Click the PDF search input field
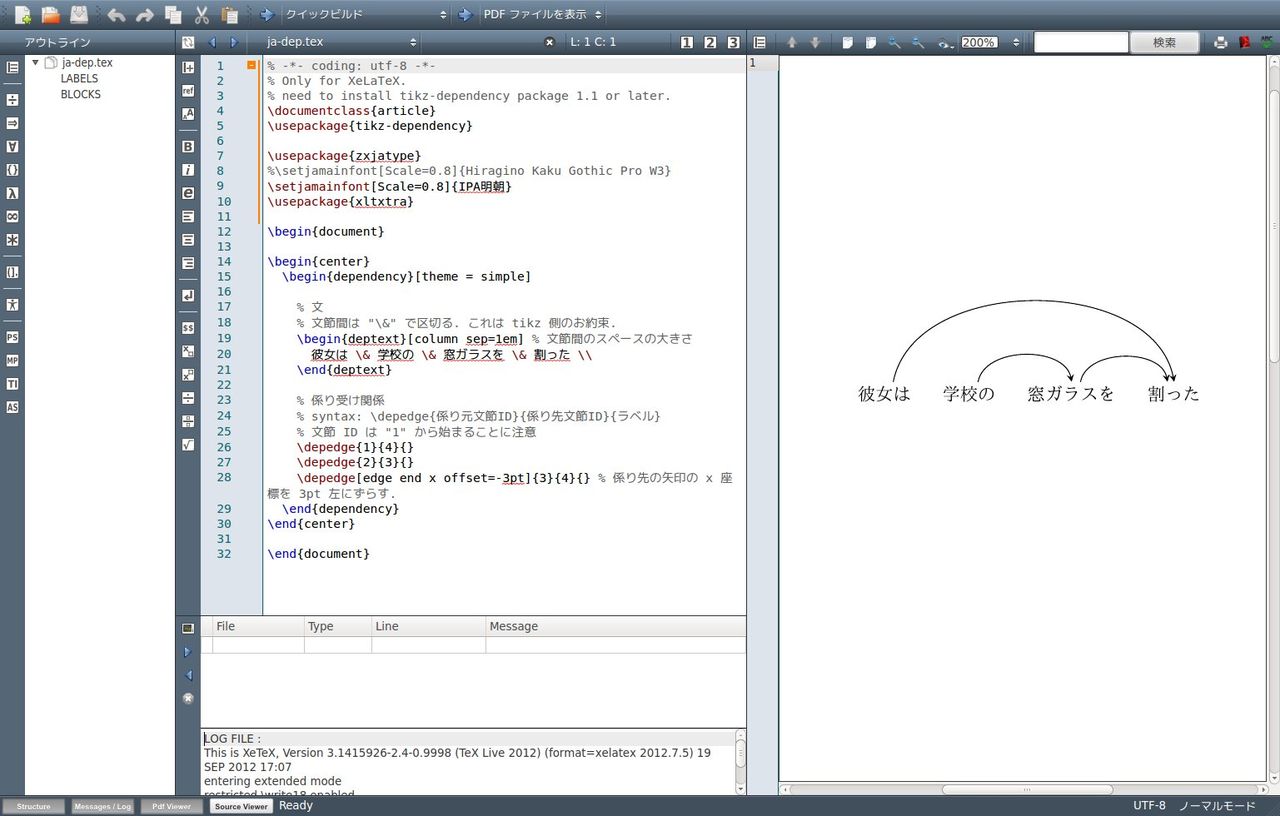The image size is (1280, 816). [x=1081, y=42]
